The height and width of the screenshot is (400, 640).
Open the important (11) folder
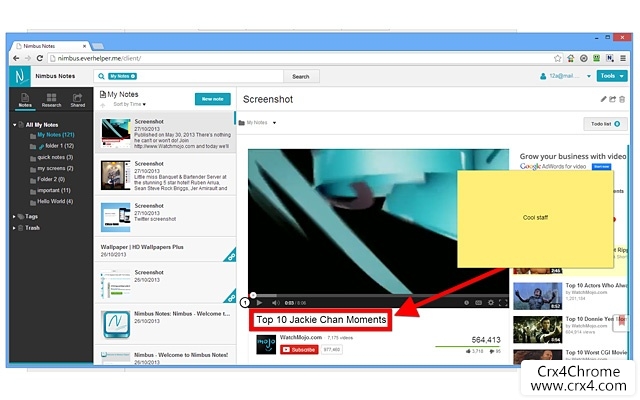[x=54, y=190]
